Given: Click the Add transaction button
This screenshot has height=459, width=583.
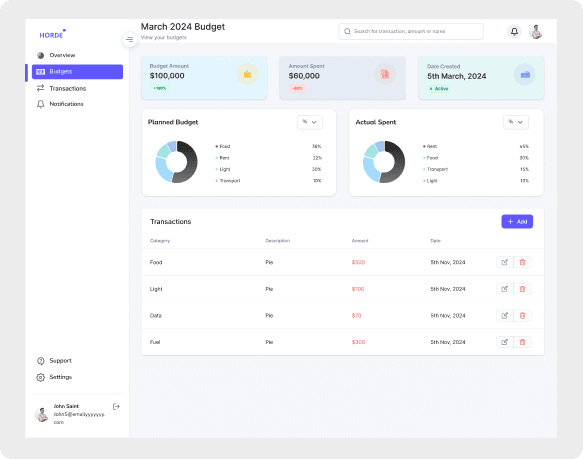Looking at the screenshot, I should [517, 222].
